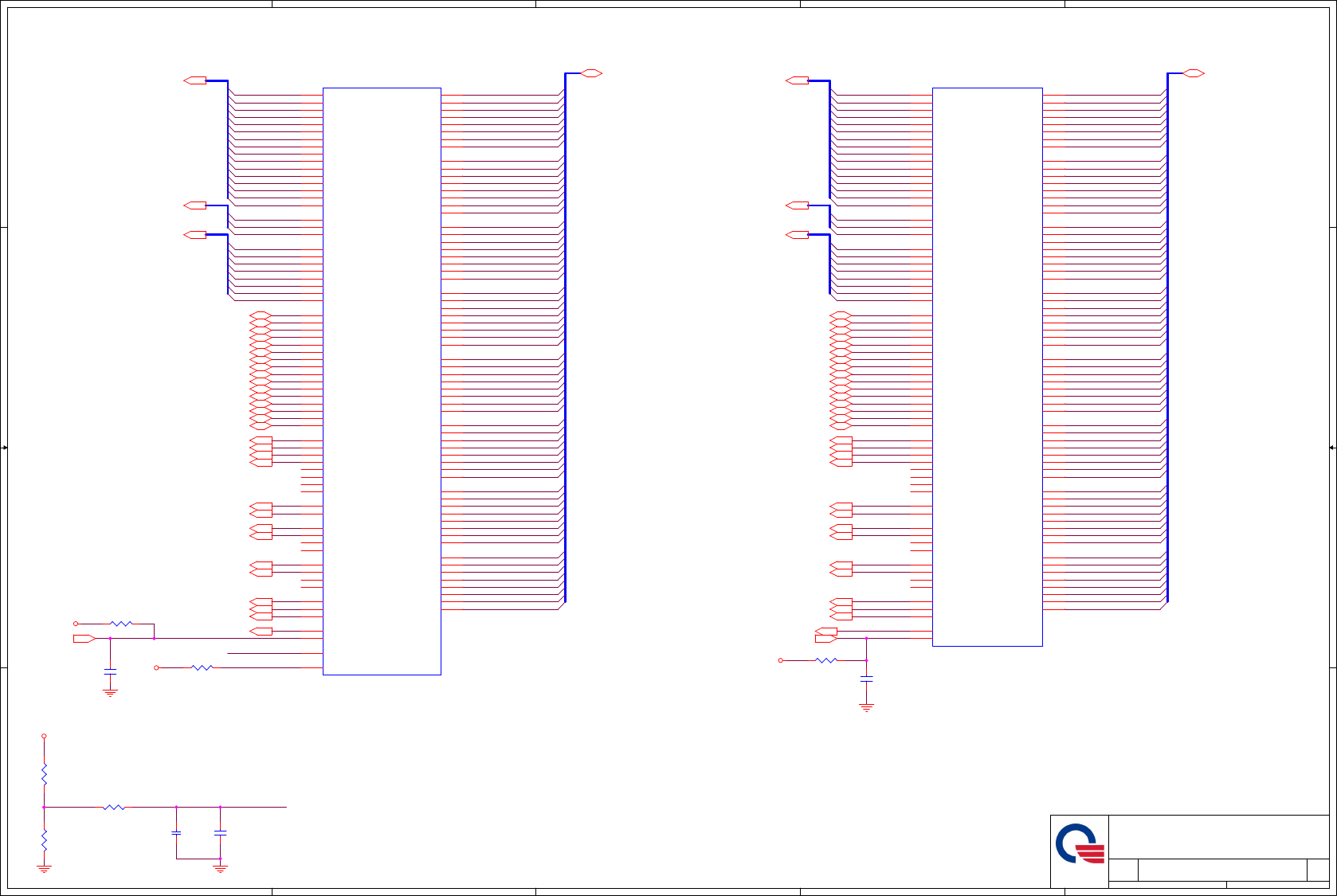Select the resistor below the right chip's double port
This screenshot has height=896, width=1337.
coord(826,660)
